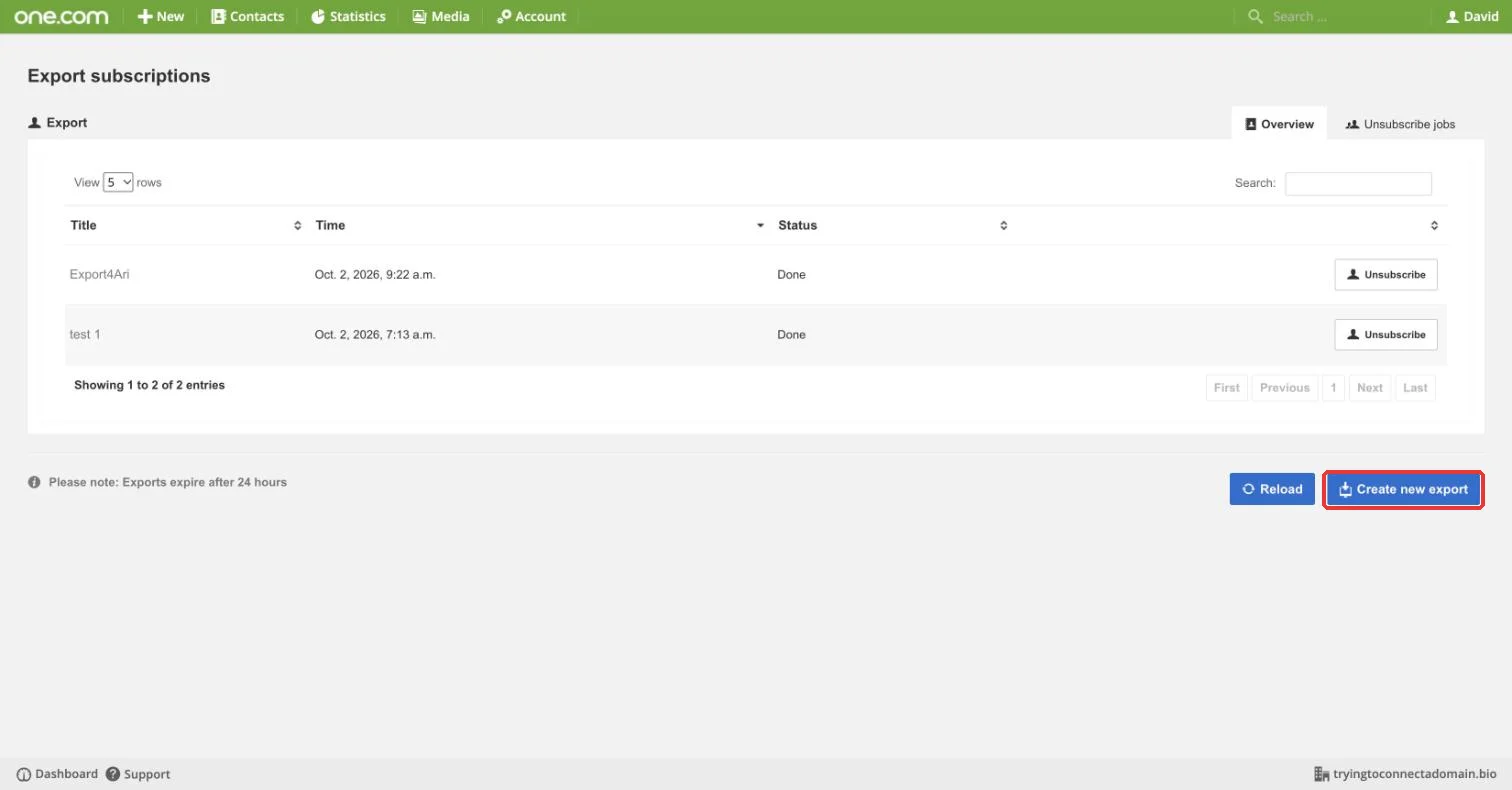The width and height of the screenshot is (1512, 790).
Task: Click sort arrows on last column
Action: (x=1434, y=225)
